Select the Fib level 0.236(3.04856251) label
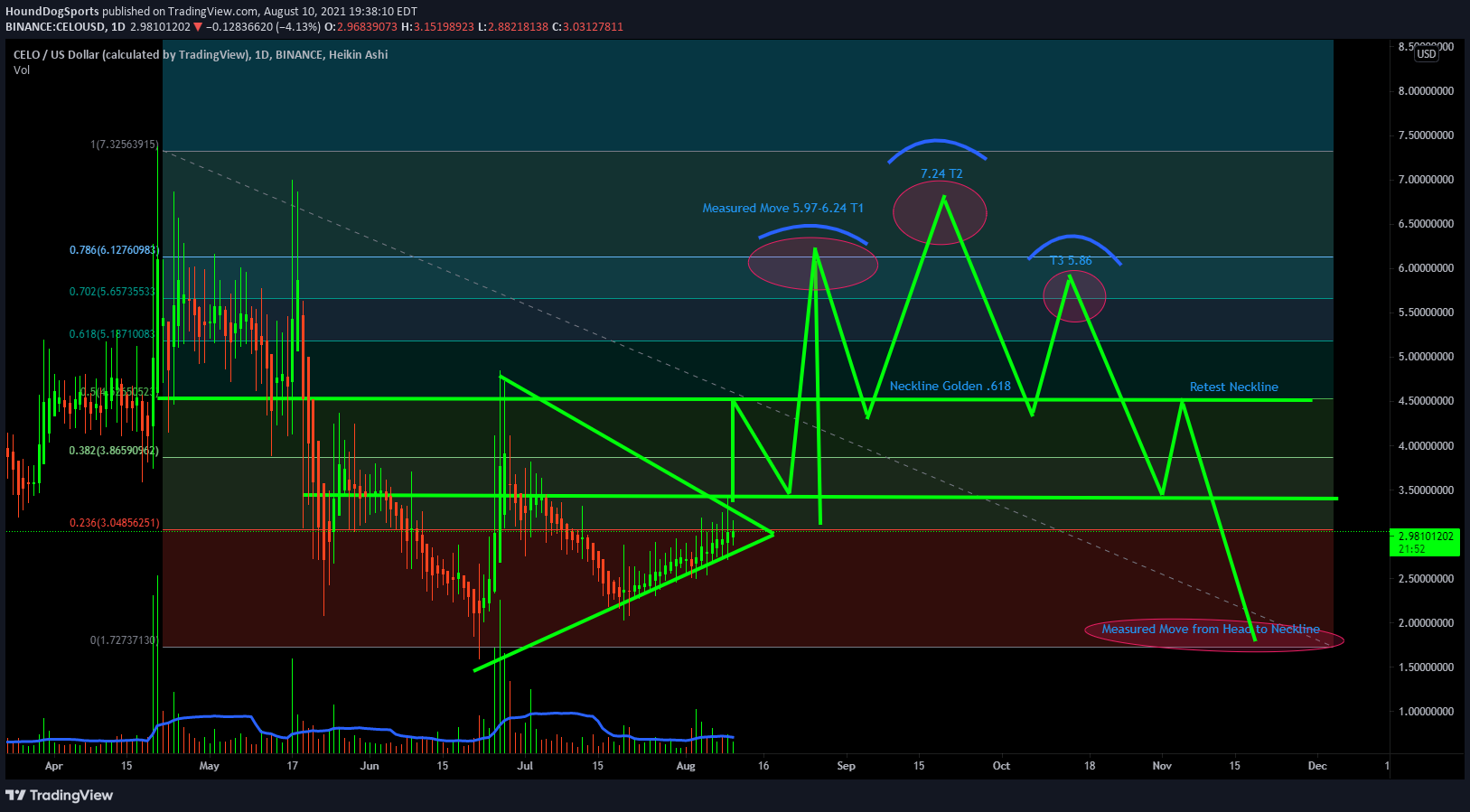 pyautogui.click(x=114, y=523)
